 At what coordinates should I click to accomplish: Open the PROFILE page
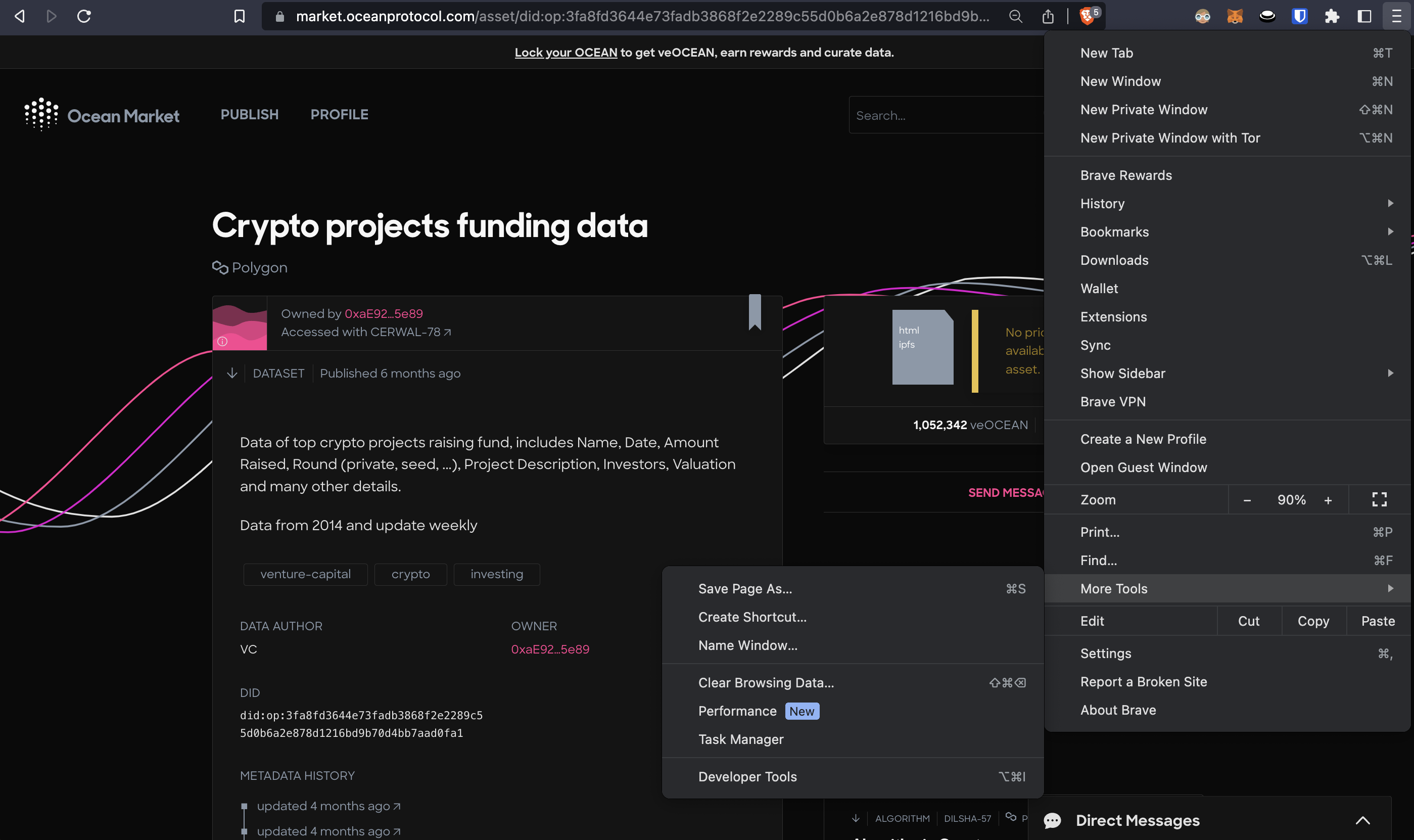tap(340, 114)
